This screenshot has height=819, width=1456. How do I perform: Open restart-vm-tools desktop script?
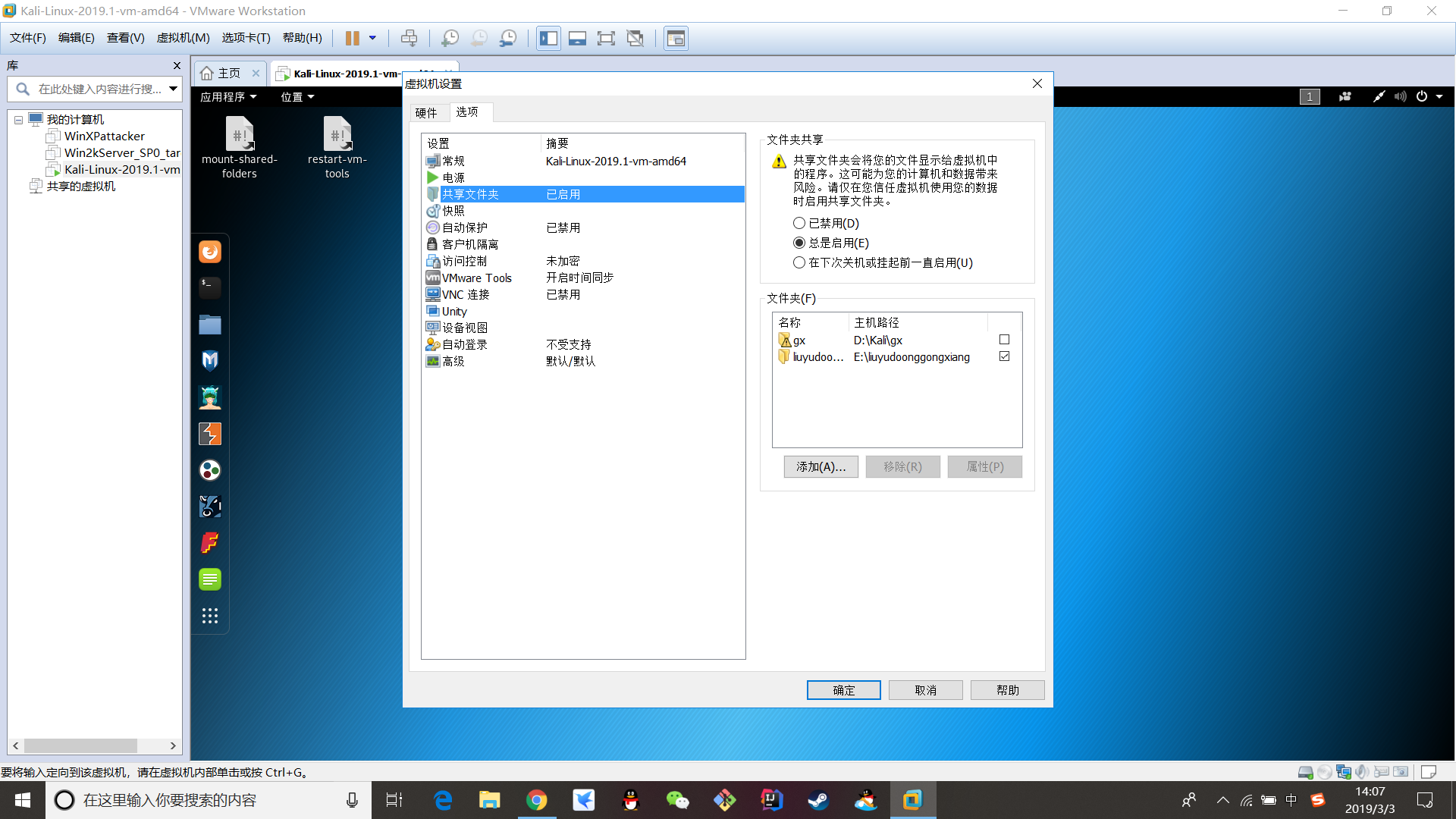click(337, 148)
